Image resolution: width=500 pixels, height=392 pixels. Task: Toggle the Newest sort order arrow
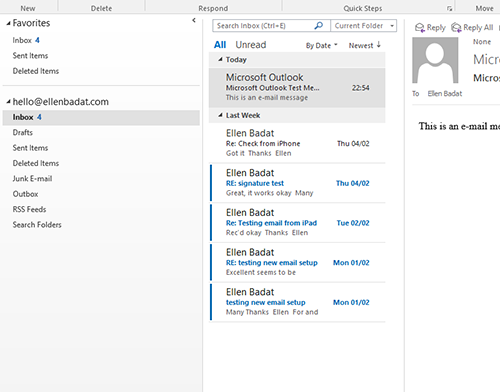pos(379,45)
